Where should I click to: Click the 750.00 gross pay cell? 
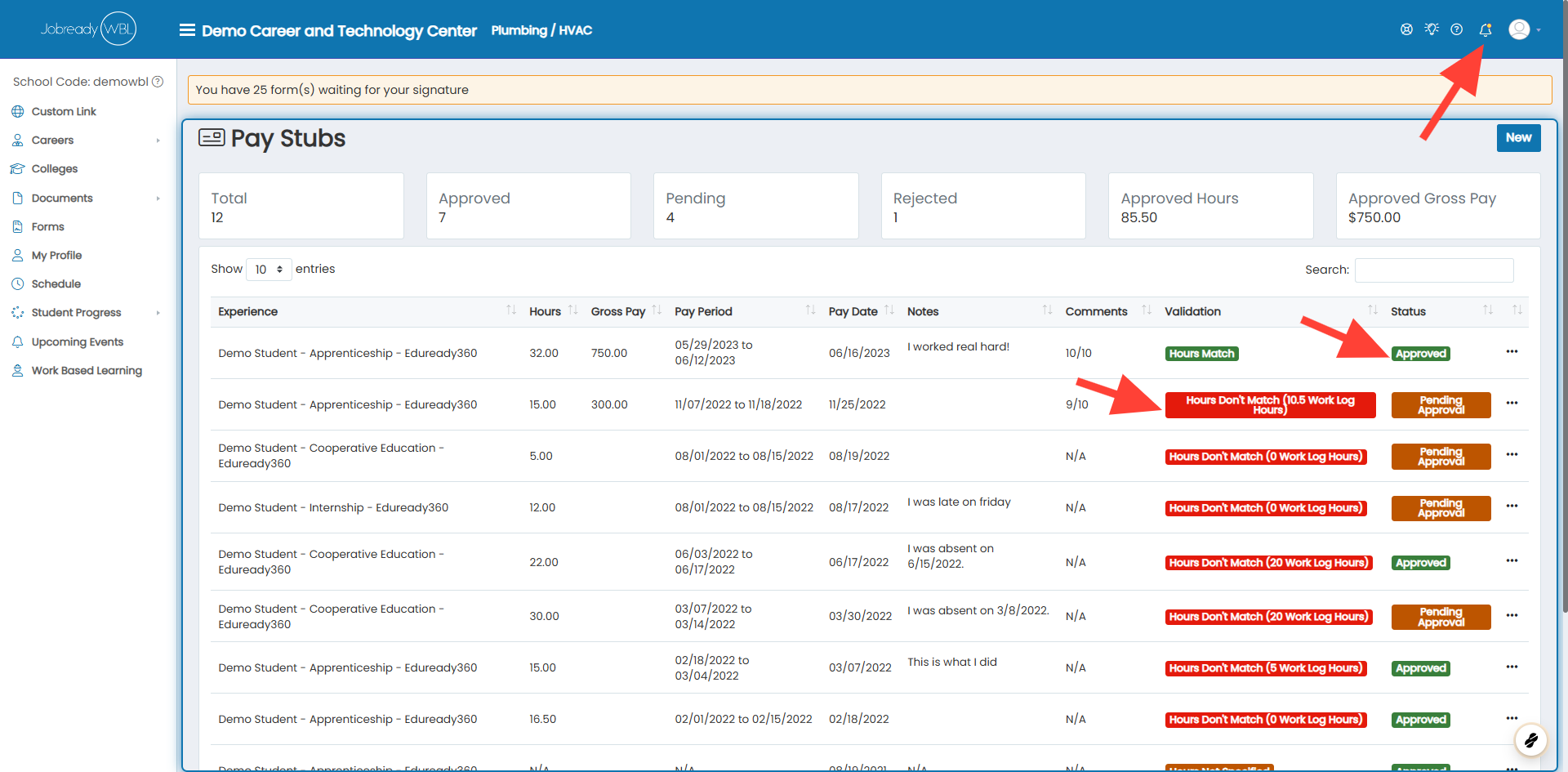point(609,353)
